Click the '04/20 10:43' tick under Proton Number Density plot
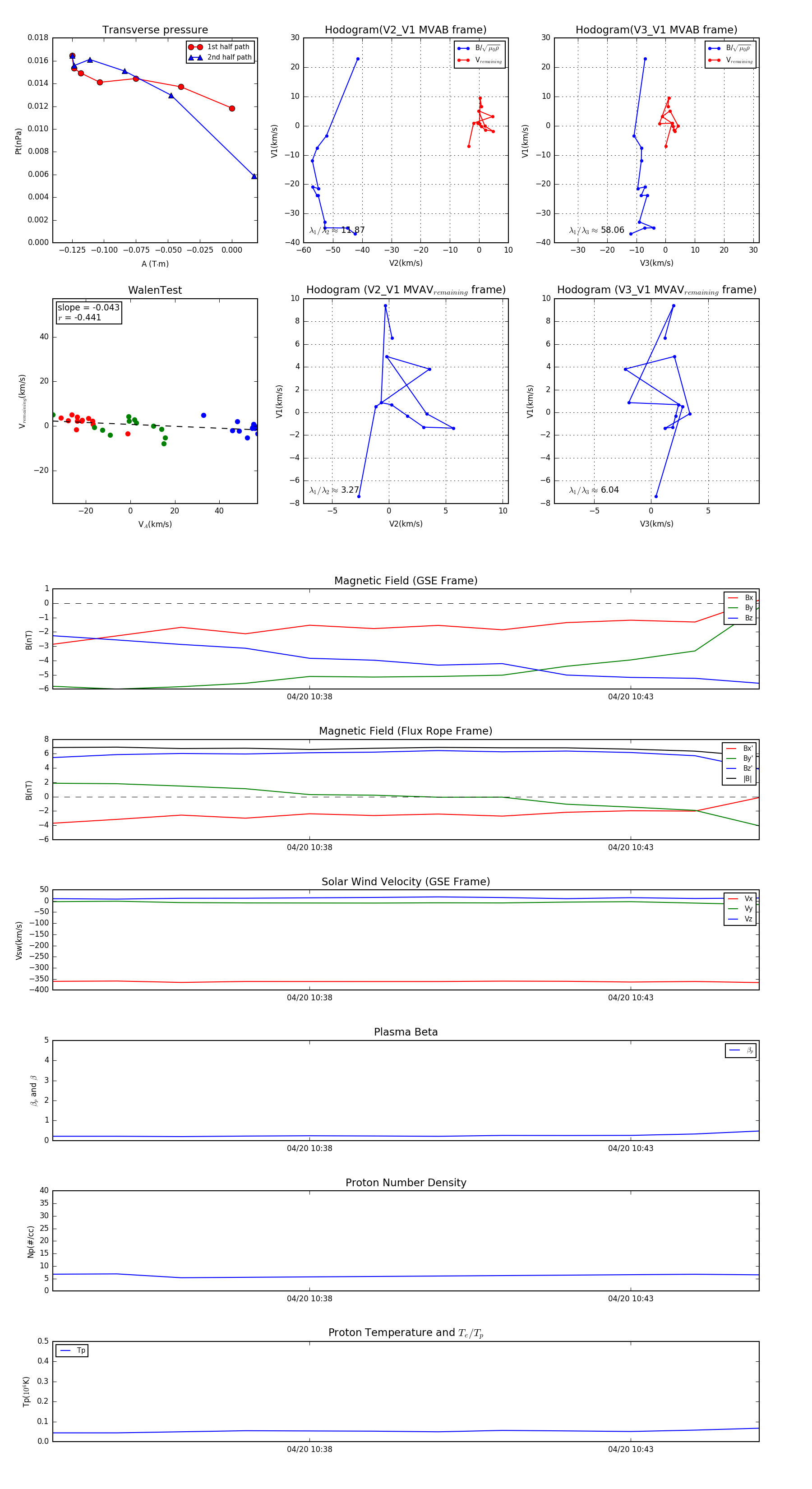 (x=631, y=1299)
